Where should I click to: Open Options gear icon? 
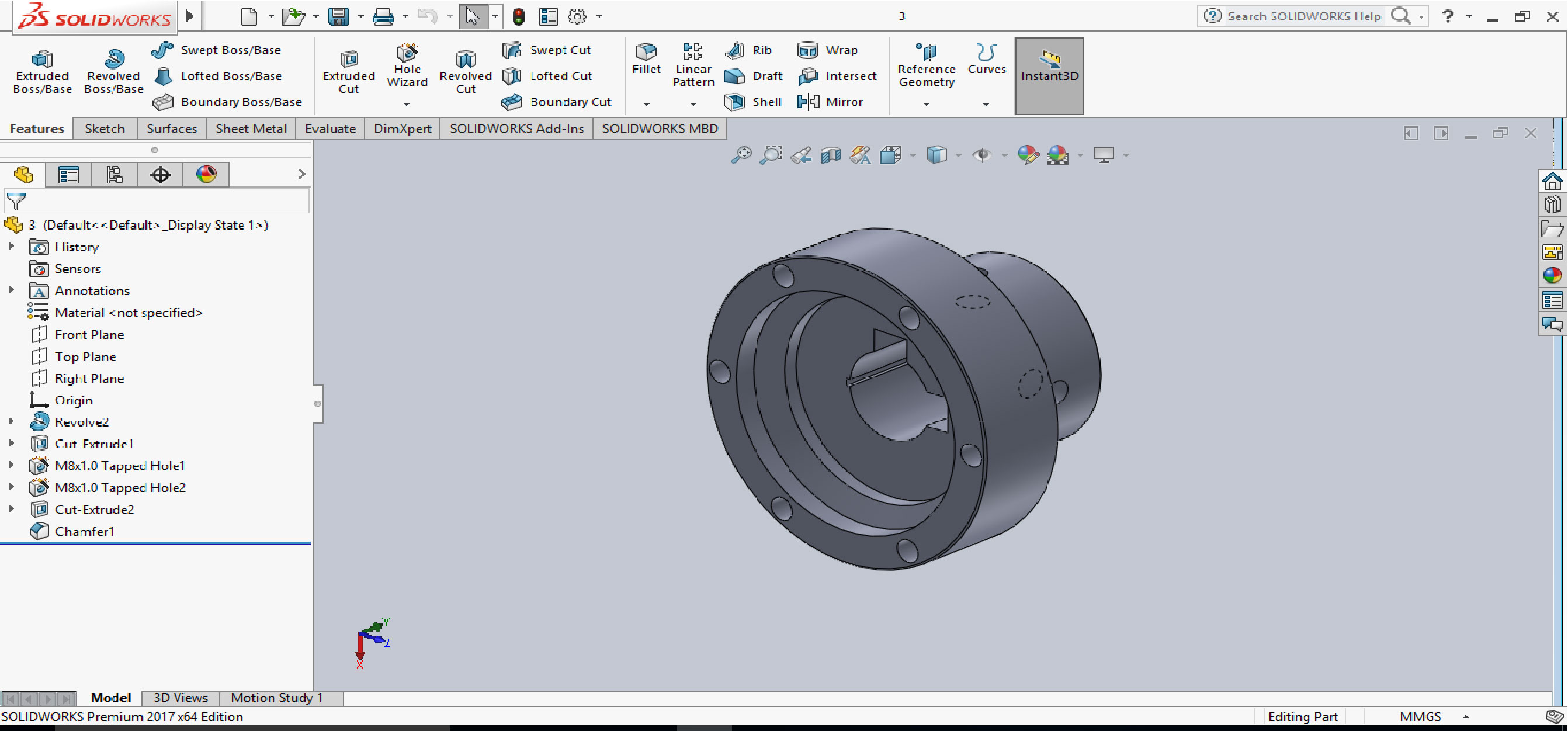(x=577, y=16)
